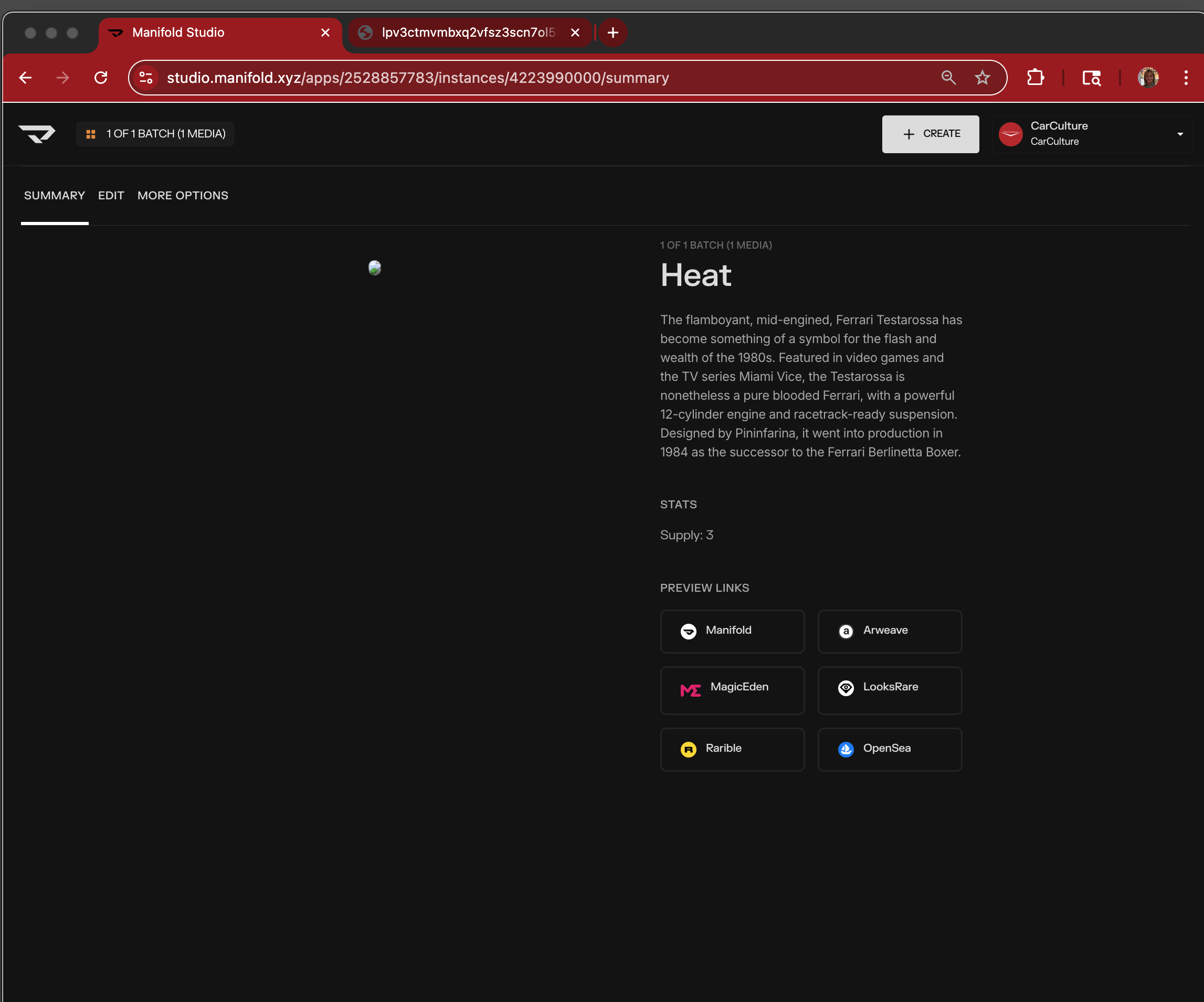Click the globe favicon on second tab
The image size is (1204, 1002).
[365, 33]
